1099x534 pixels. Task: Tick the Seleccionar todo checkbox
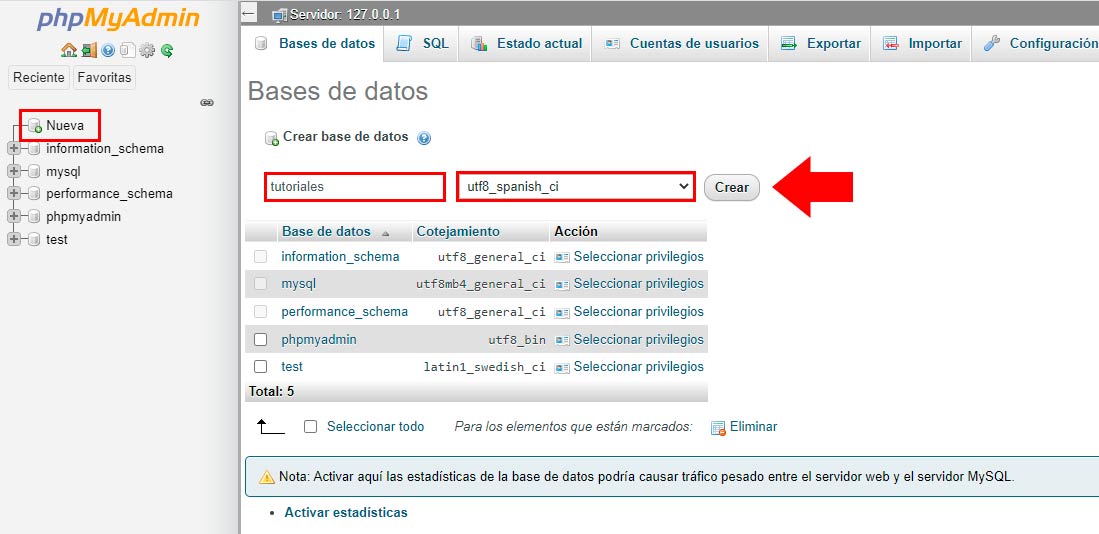click(x=310, y=427)
